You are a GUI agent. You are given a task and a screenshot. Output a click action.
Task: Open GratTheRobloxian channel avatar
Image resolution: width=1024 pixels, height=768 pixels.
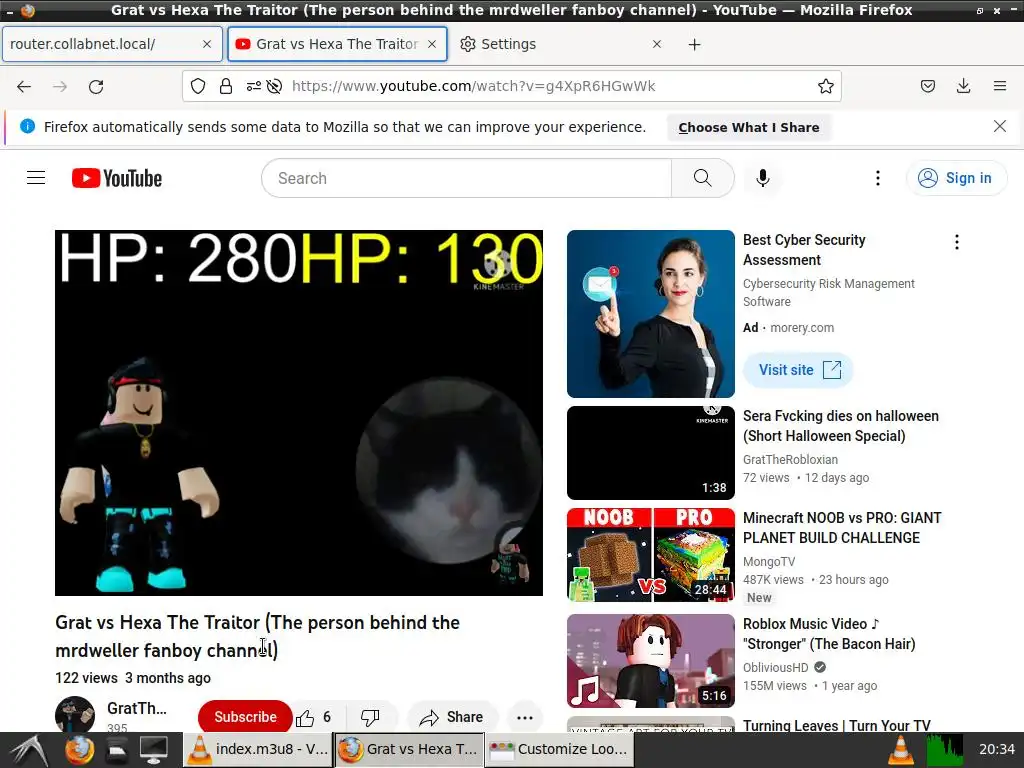point(74,714)
